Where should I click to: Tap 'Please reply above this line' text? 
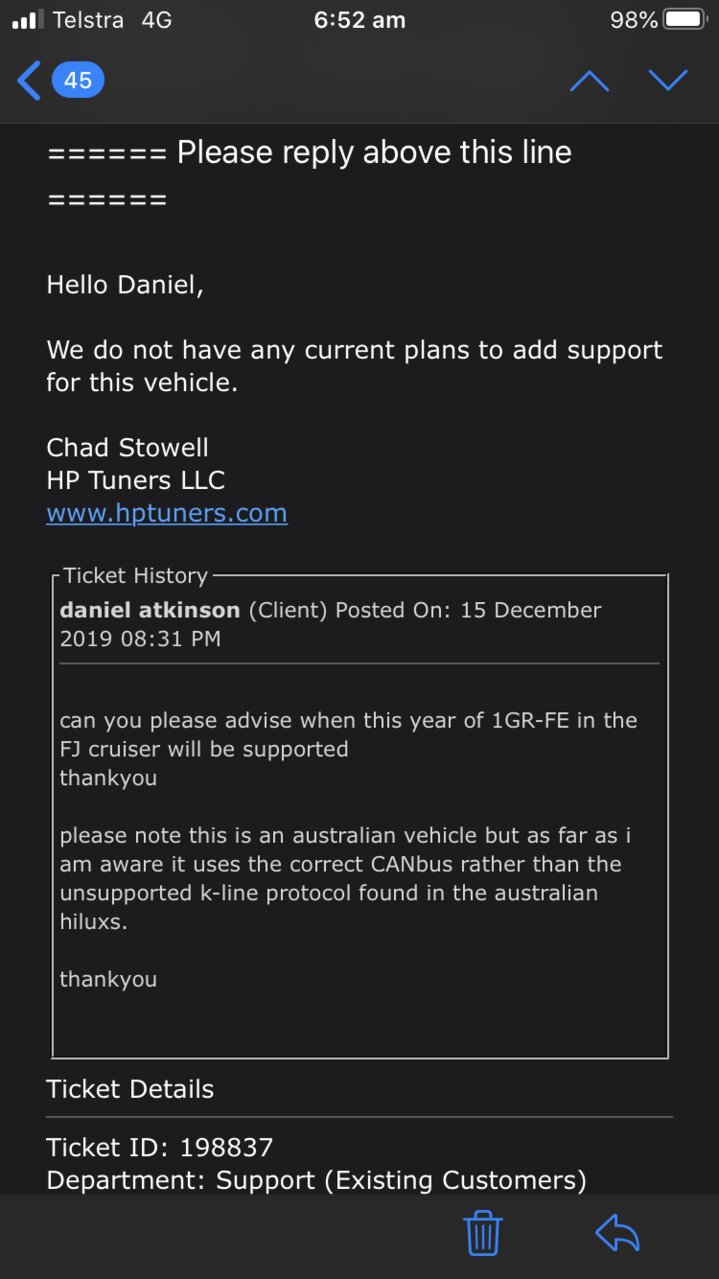[x=374, y=152]
